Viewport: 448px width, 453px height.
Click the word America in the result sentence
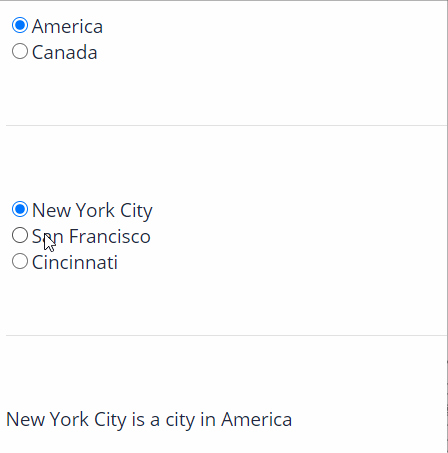tap(257, 419)
